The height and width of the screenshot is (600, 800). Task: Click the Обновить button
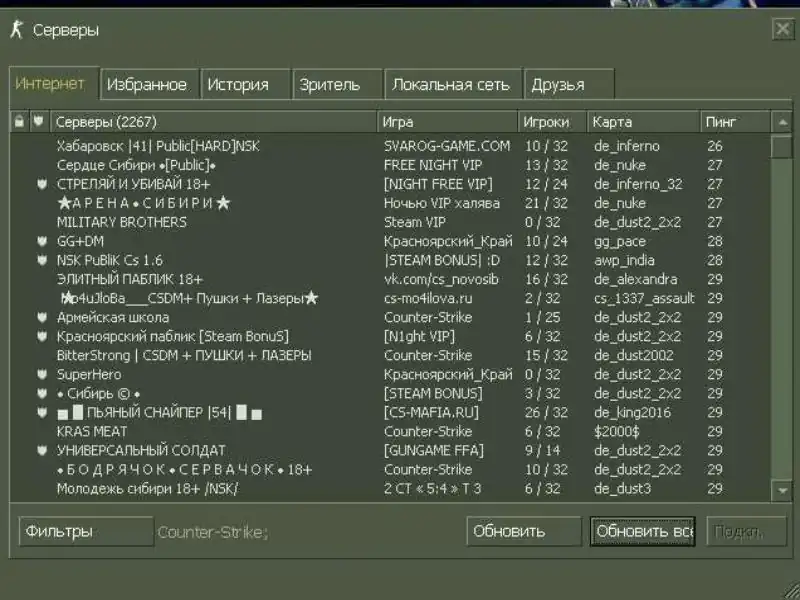click(524, 532)
